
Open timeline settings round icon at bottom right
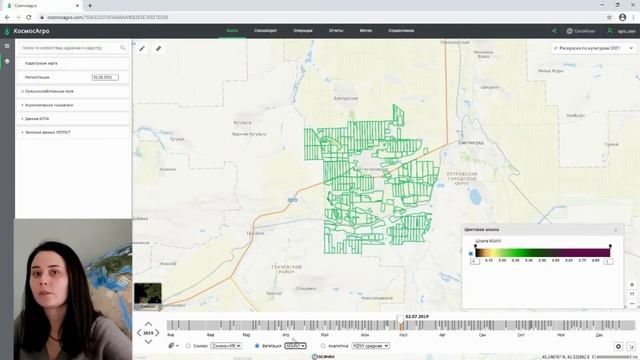pos(618,346)
